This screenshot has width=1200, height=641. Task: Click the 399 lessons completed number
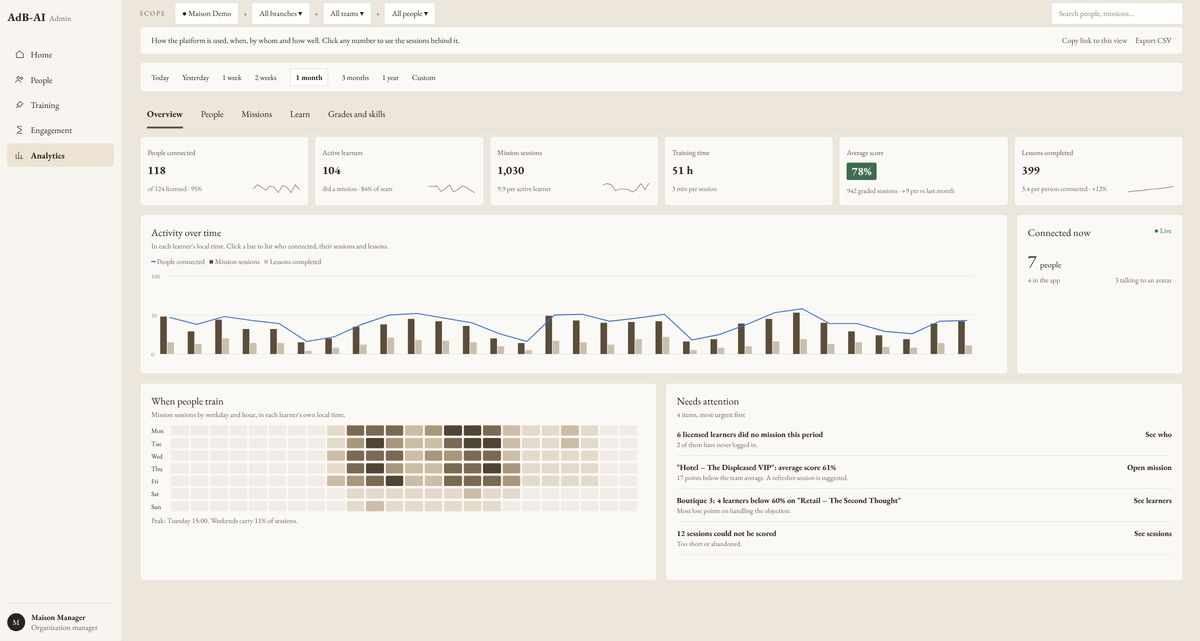[x=1031, y=171]
